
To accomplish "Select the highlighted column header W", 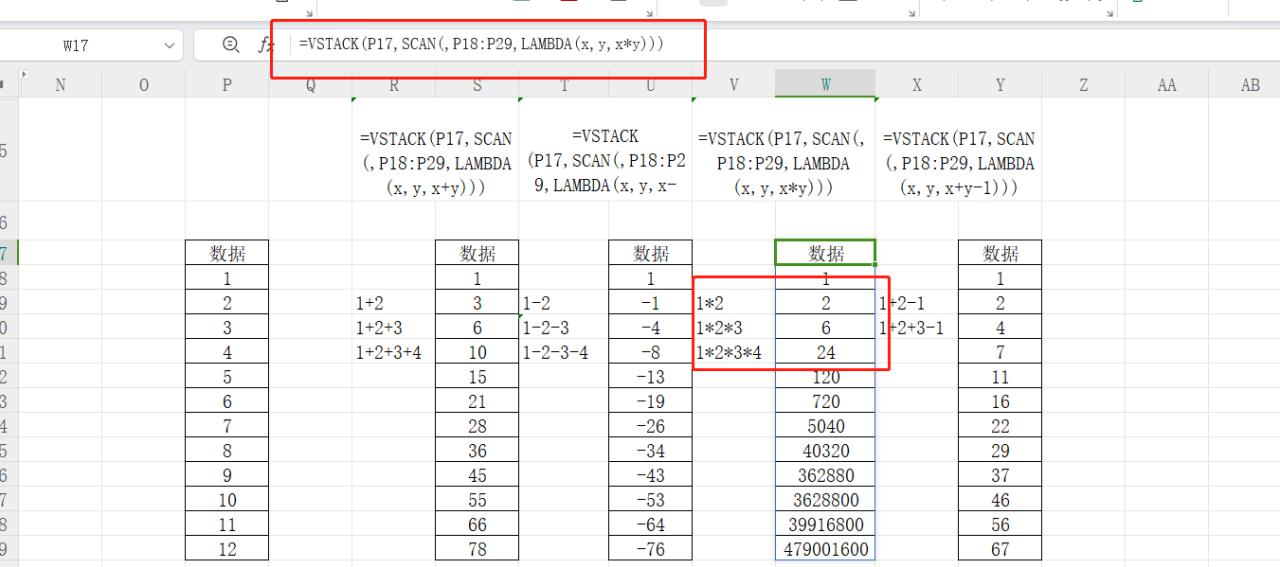I will pos(826,85).
